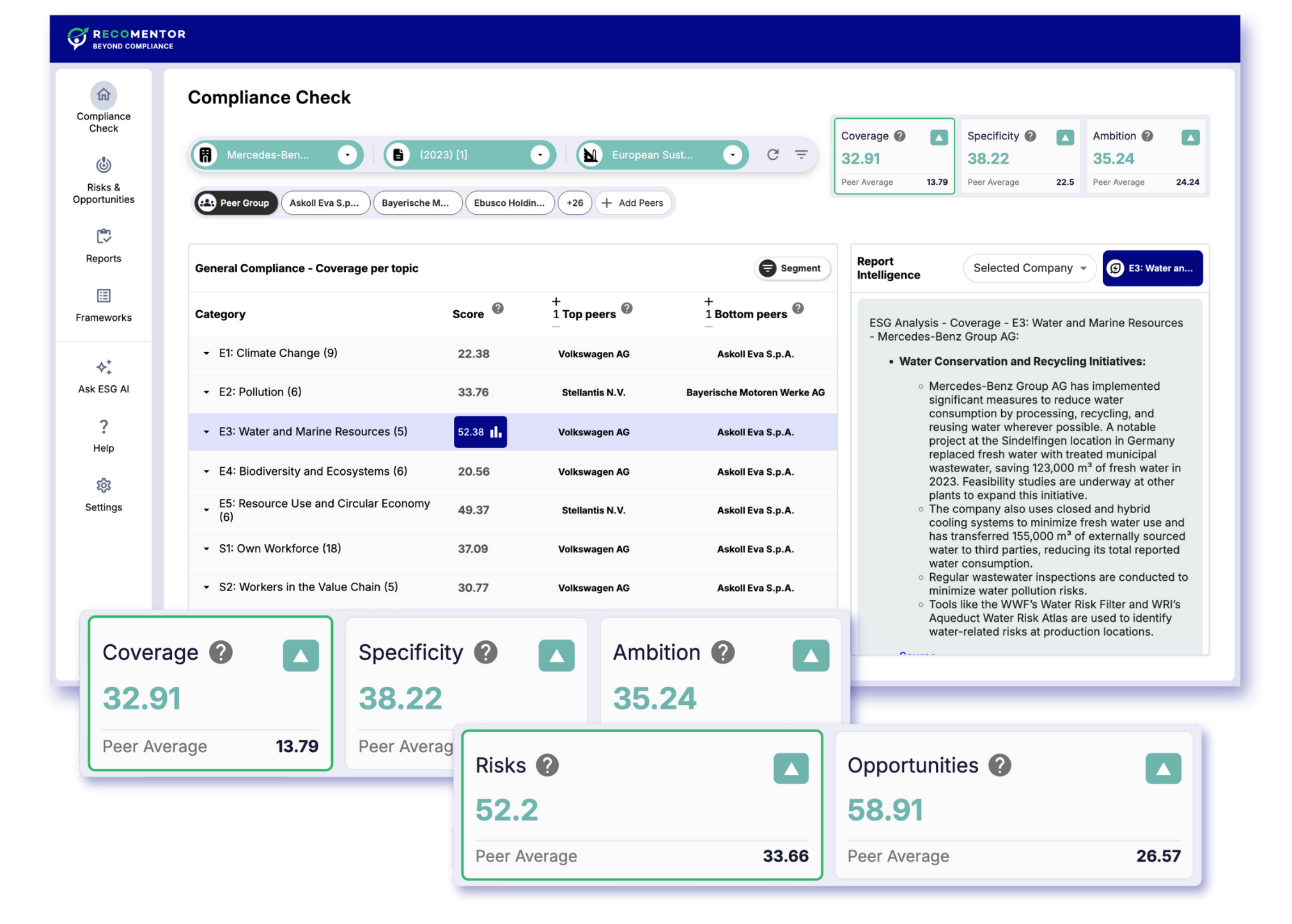Select the Askoll Eva S.p.A. peer chip
The height and width of the screenshot is (924, 1292).
325,203
